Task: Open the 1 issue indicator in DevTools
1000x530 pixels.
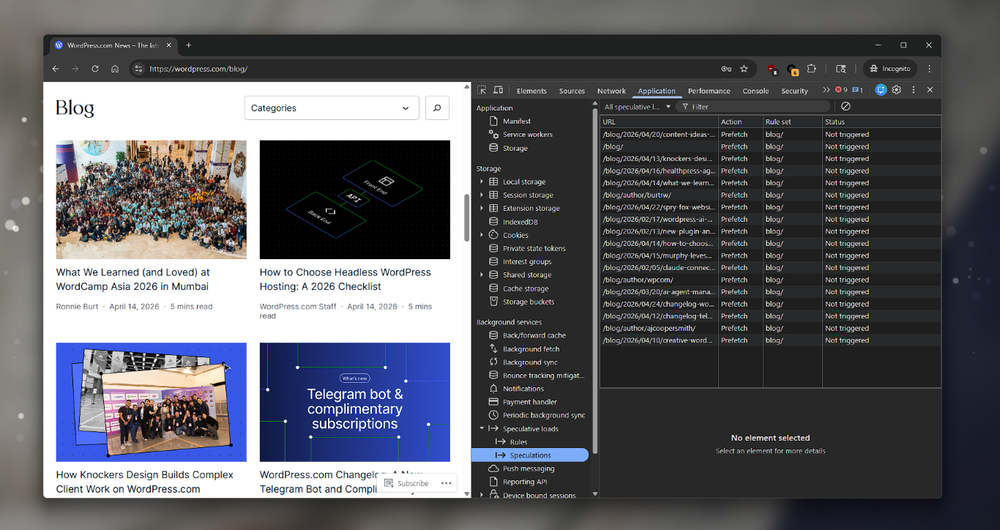Action: 858,90
